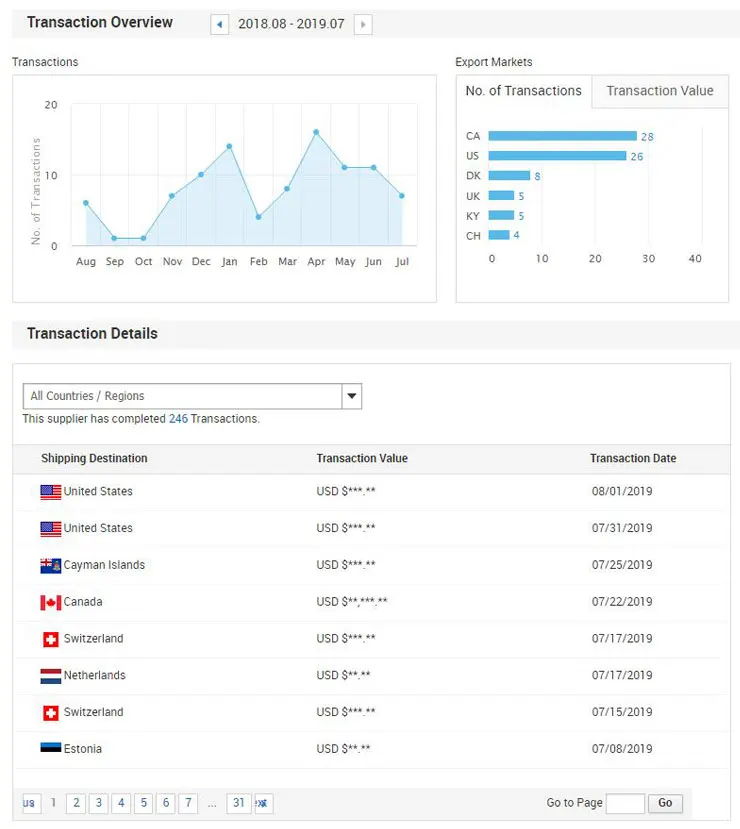Click the Transaction Value column header
The image size is (740, 829).
(362, 458)
